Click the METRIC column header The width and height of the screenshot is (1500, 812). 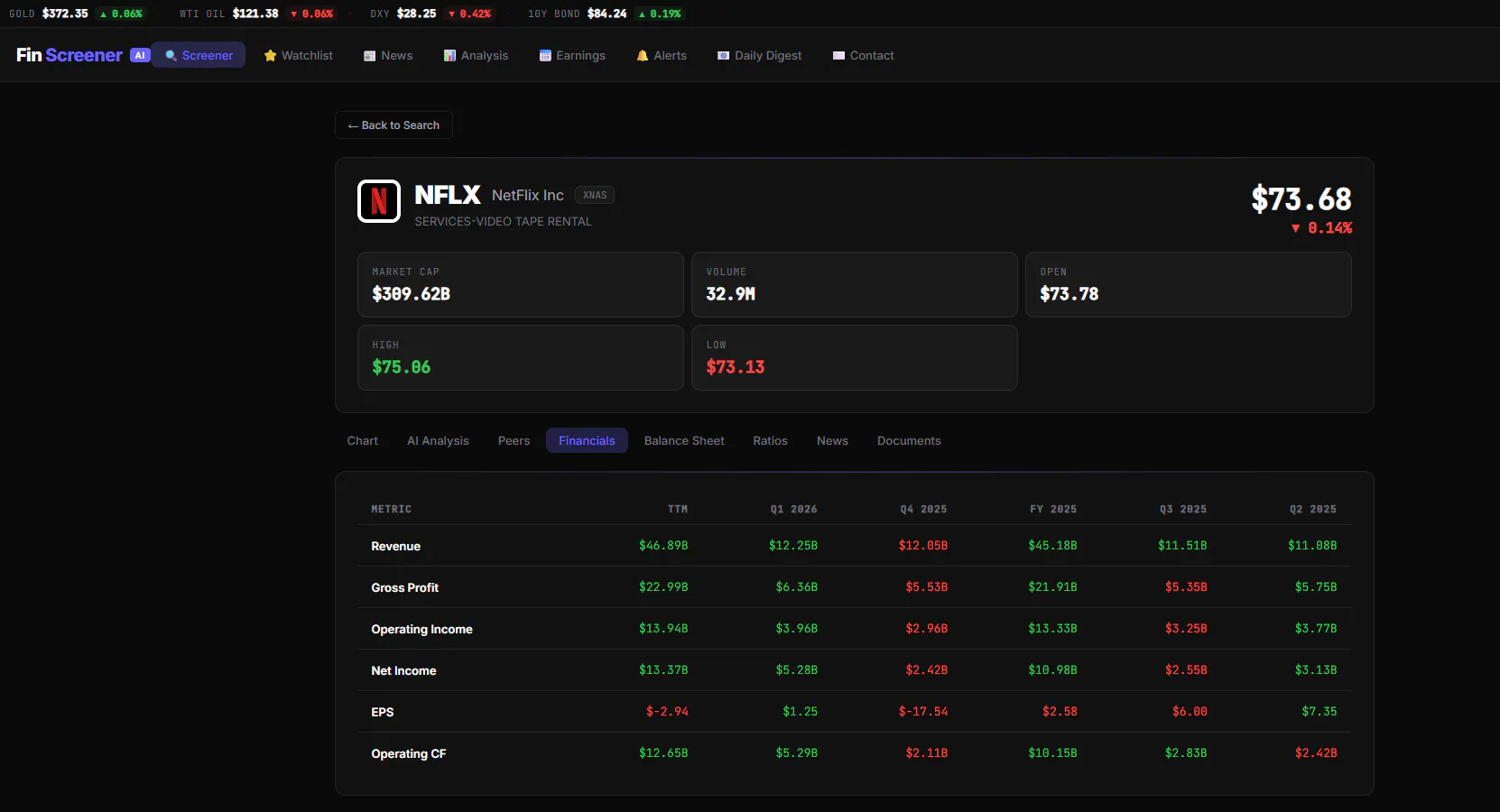point(392,510)
